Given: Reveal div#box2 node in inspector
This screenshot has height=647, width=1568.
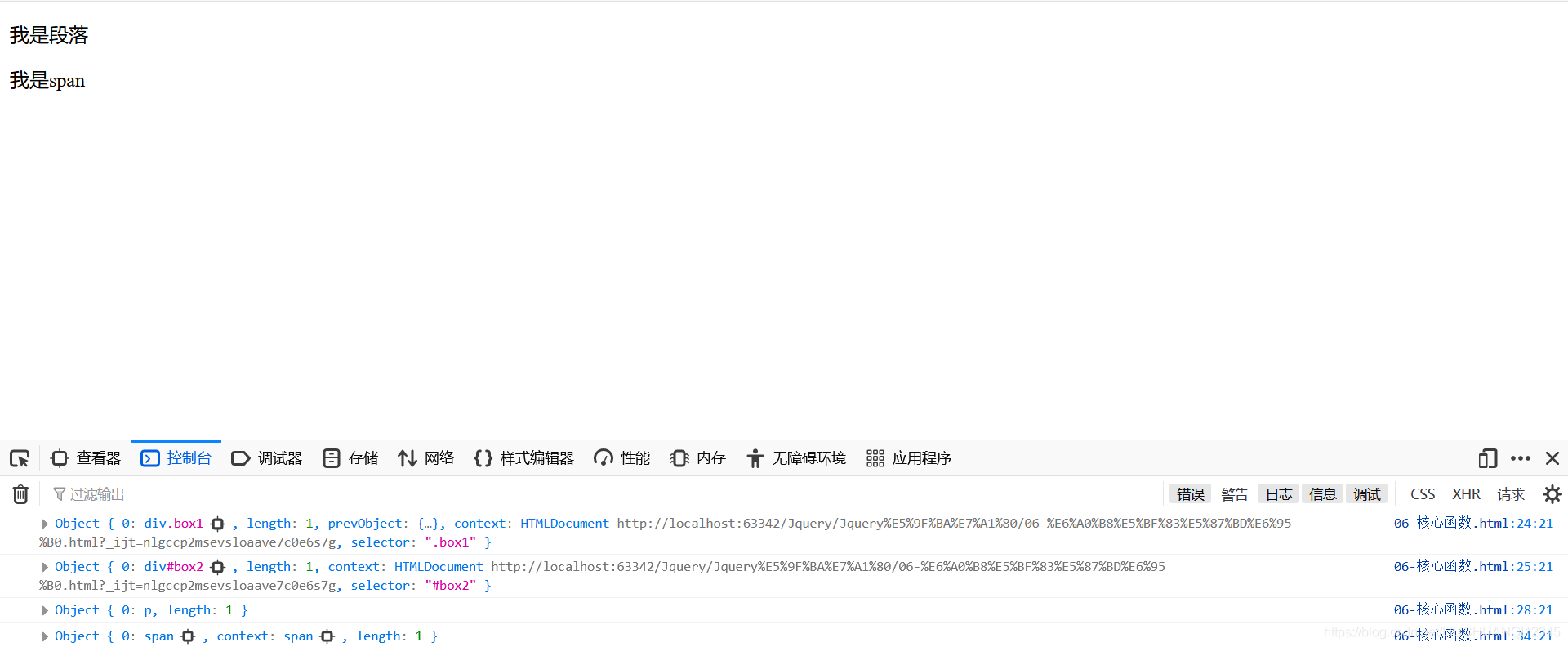Looking at the screenshot, I should 217,567.
